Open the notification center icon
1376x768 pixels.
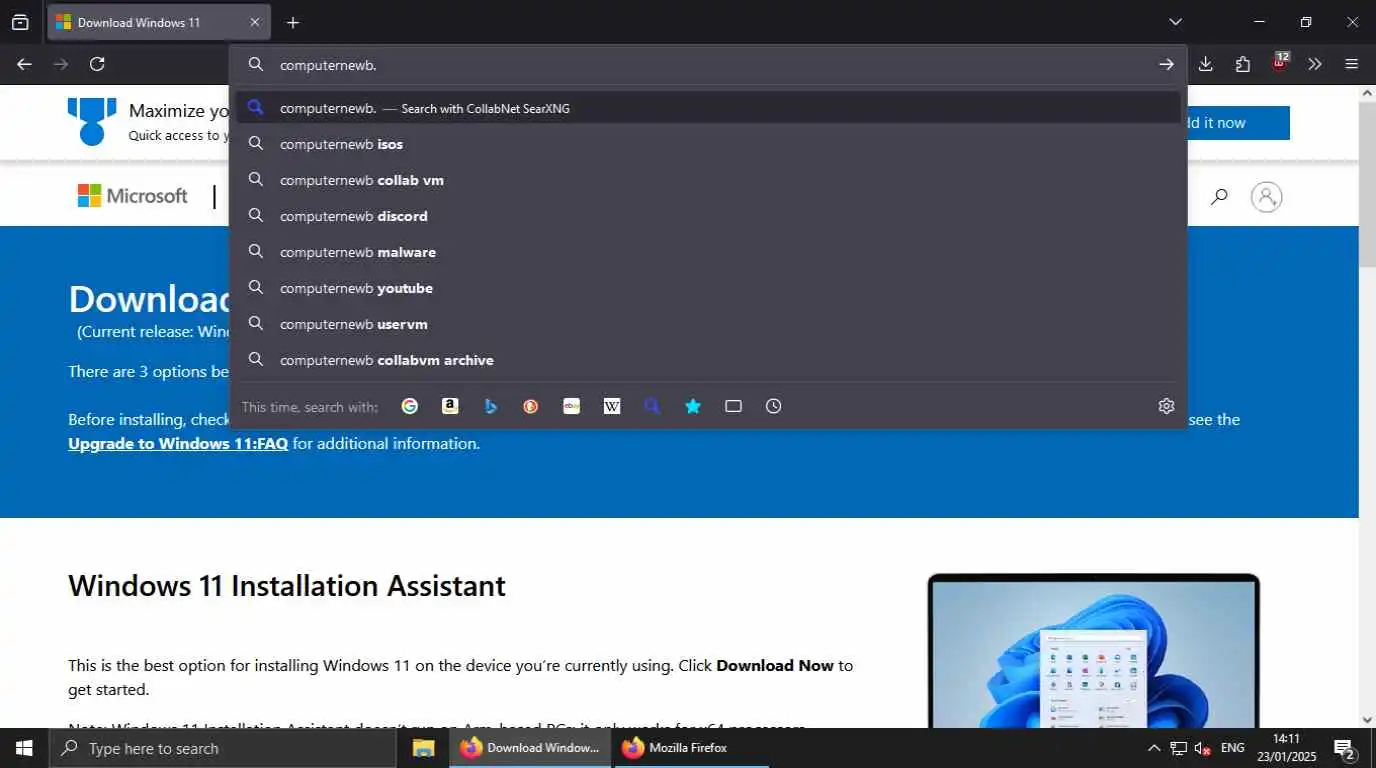click(1344, 749)
